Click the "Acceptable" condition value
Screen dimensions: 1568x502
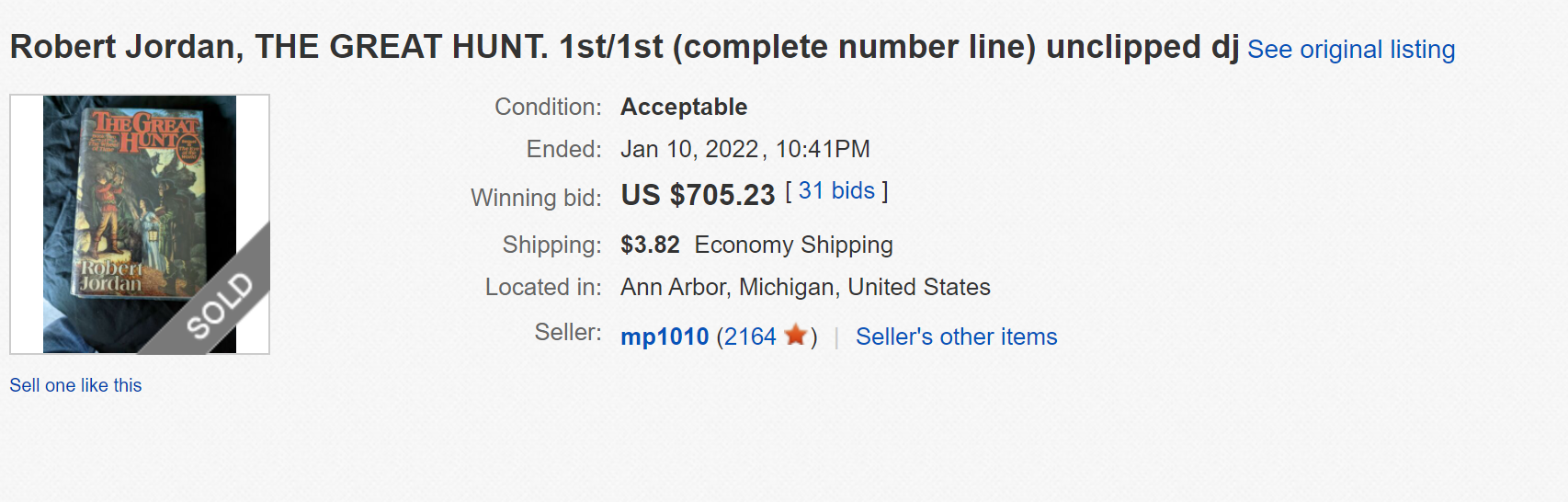click(x=684, y=107)
